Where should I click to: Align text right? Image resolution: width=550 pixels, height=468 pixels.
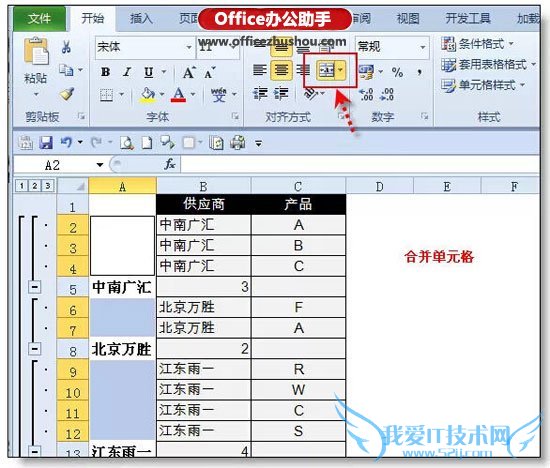pyautogui.click(x=303, y=70)
